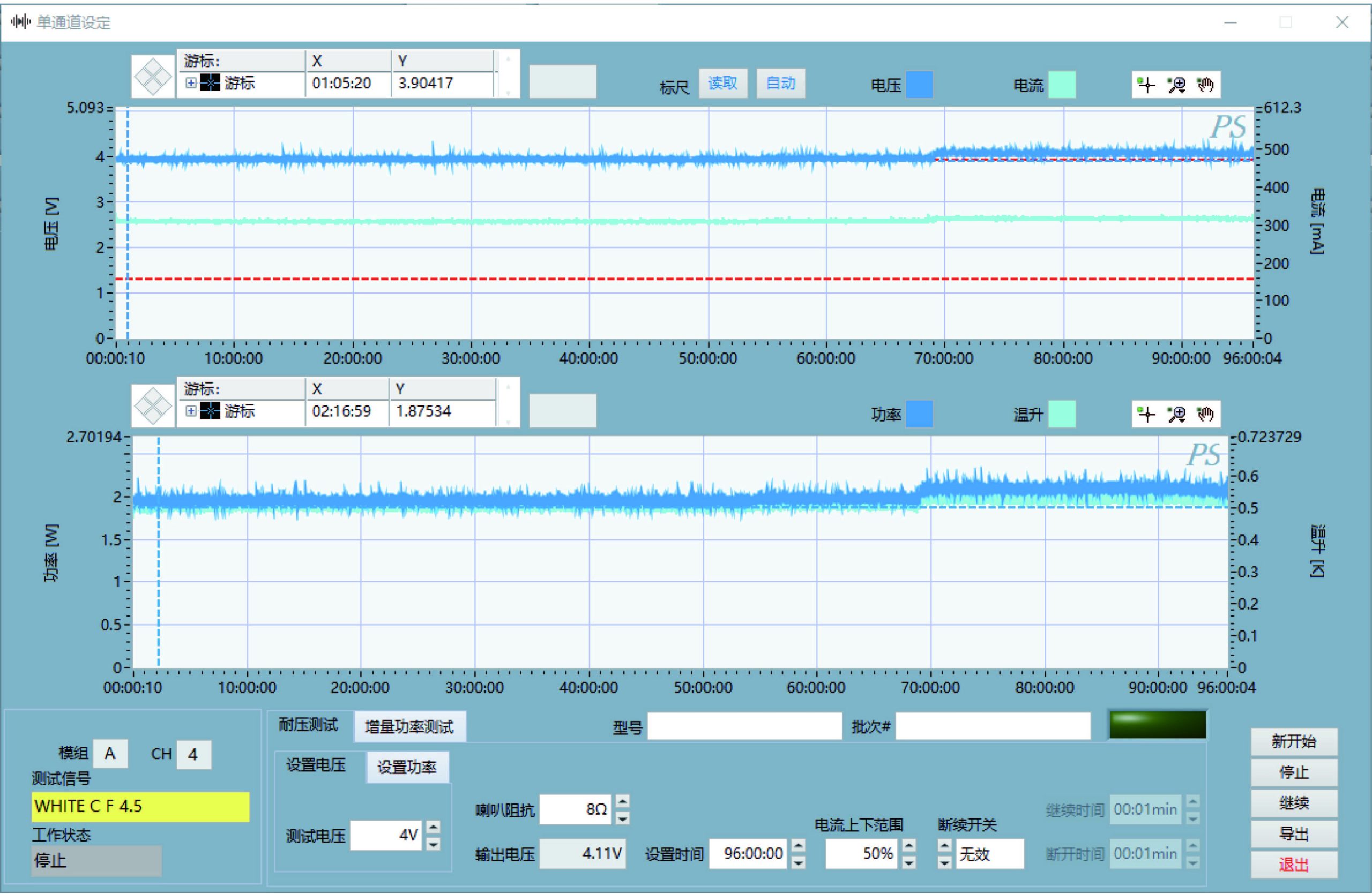Screen dimensions: 1372x894
Task: Click the upper graph cursor mover diamond pad
Action: click(153, 76)
